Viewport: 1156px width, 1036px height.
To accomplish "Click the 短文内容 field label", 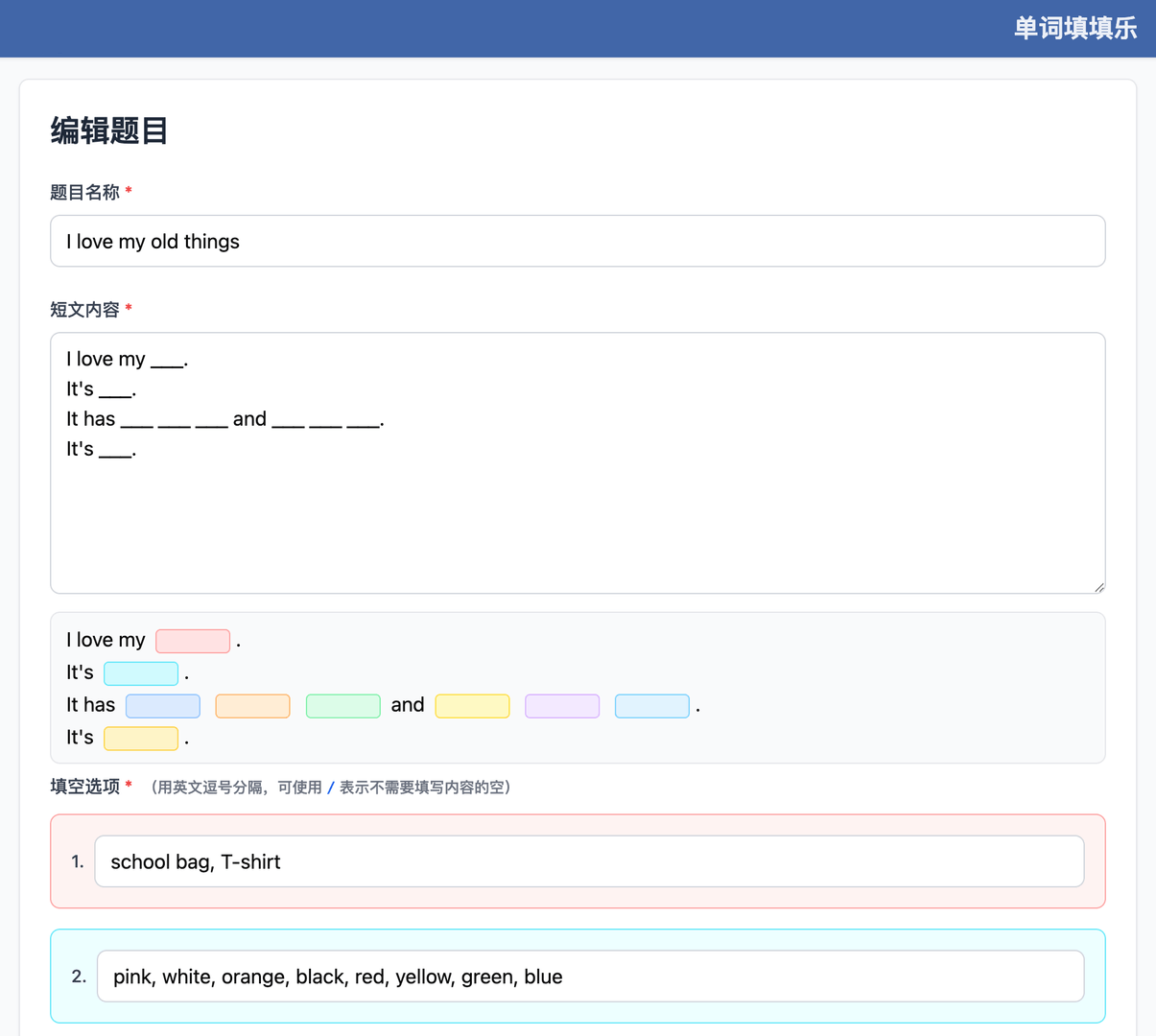I will pos(84,309).
